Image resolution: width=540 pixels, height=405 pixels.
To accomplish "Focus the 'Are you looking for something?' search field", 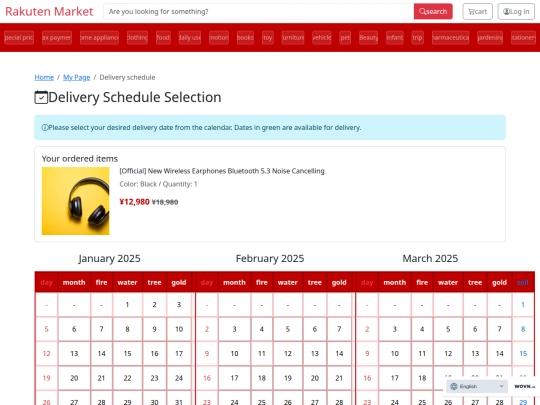I will point(259,11).
